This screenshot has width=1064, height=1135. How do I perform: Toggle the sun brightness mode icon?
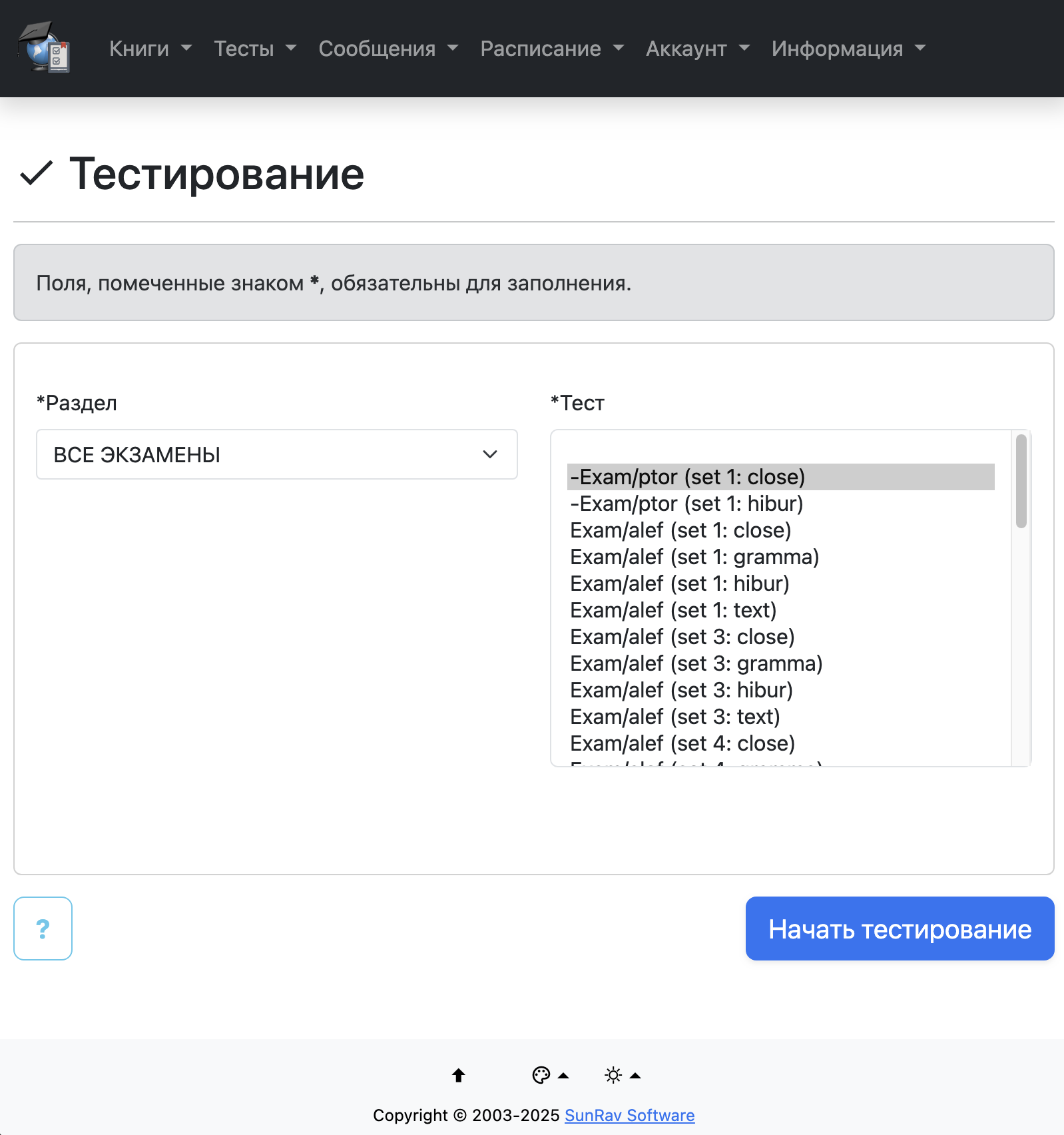pyautogui.click(x=613, y=1075)
